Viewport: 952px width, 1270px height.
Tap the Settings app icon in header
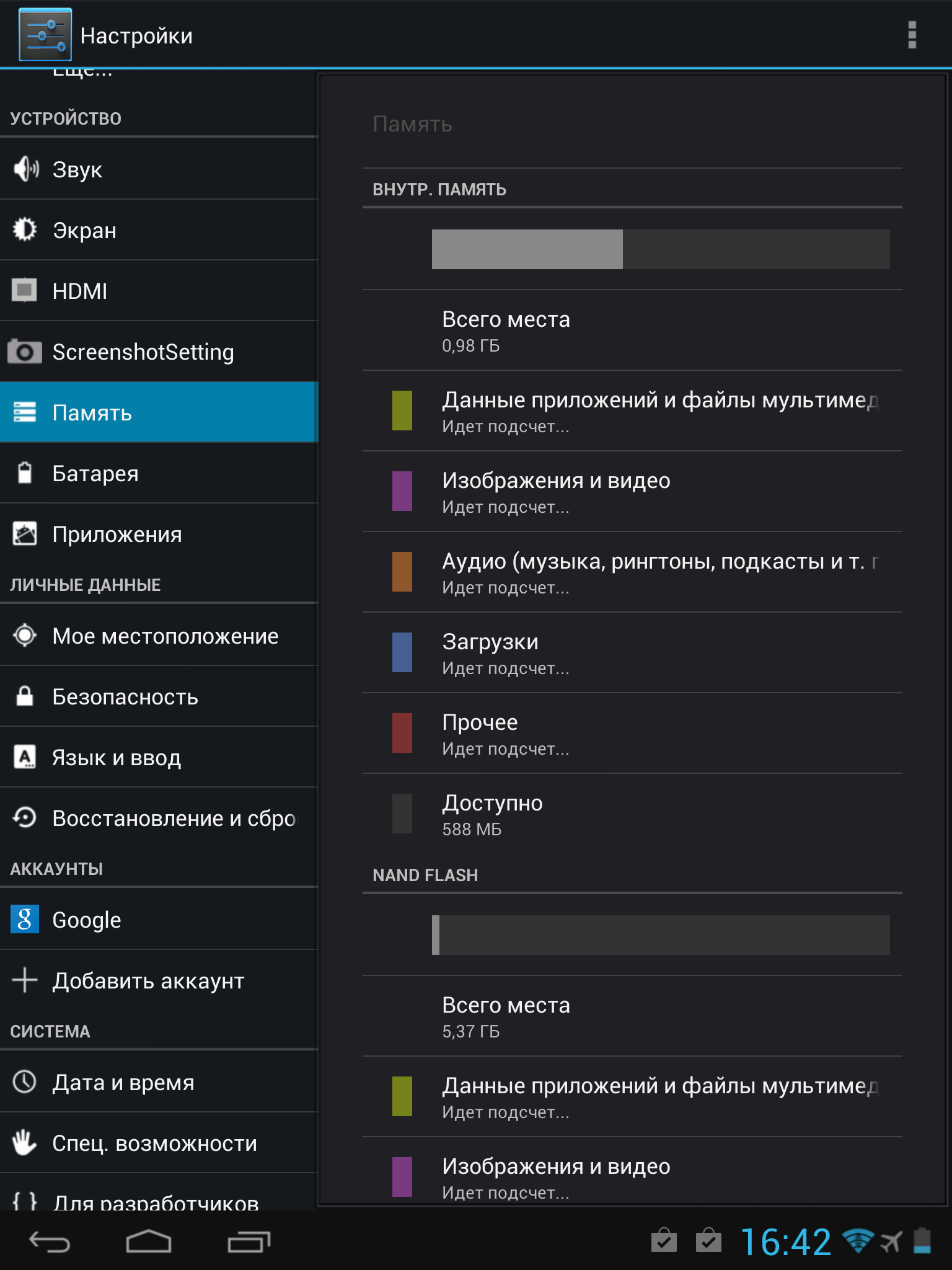[45, 35]
